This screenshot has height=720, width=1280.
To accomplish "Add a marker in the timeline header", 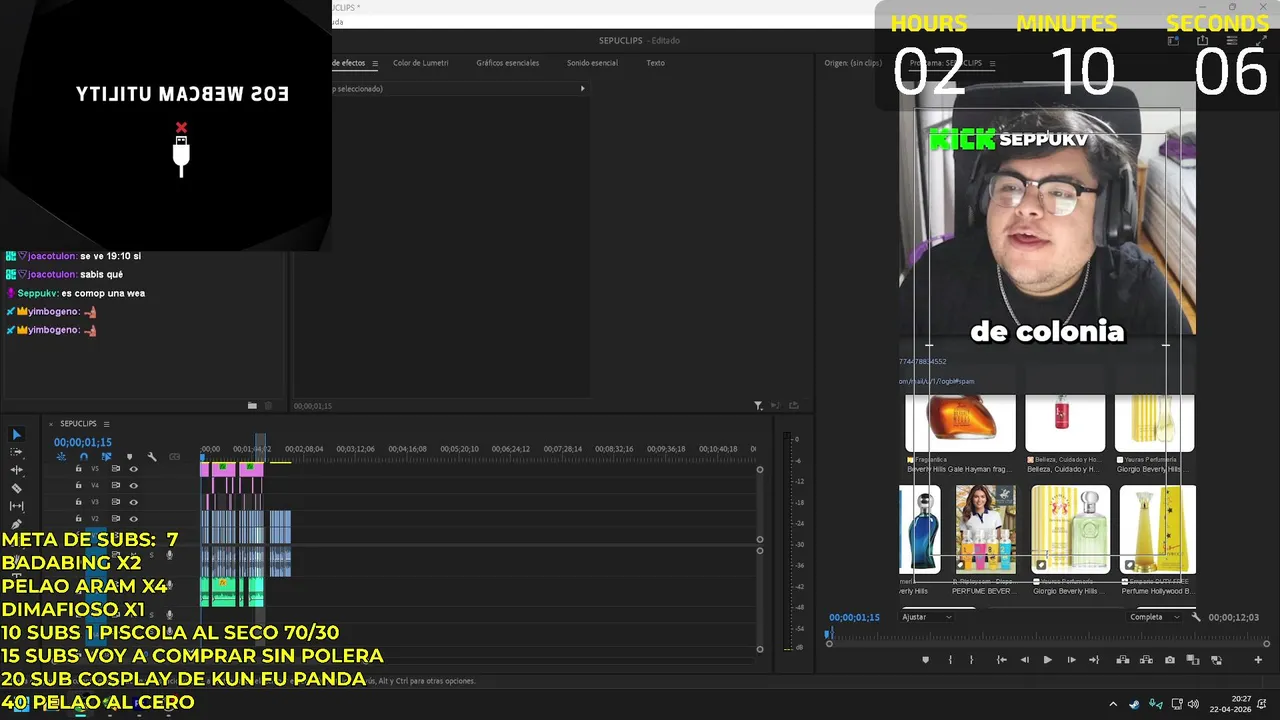I will click(129, 457).
